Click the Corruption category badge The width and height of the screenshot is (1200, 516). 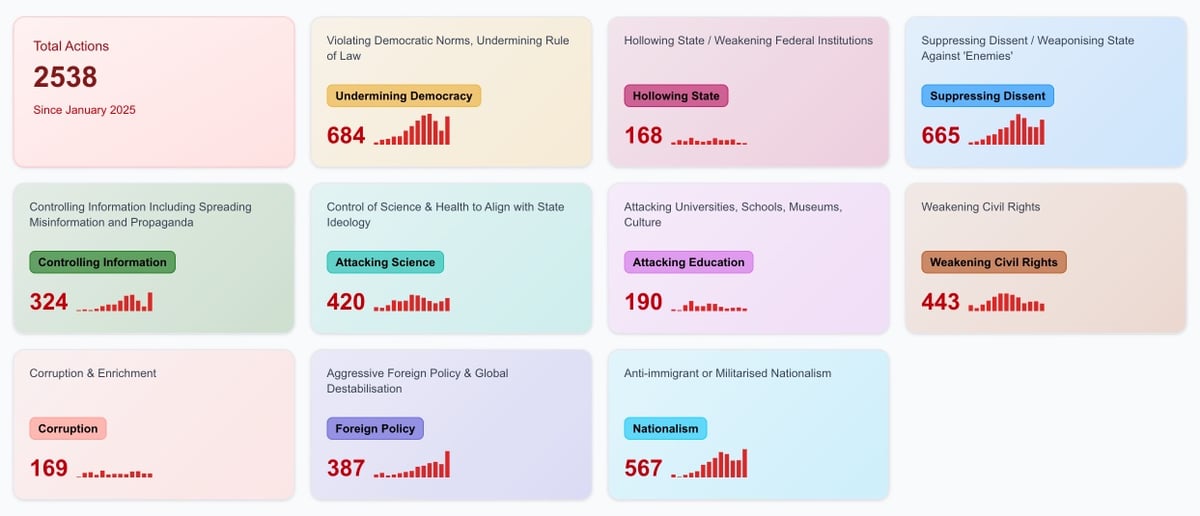68,429
